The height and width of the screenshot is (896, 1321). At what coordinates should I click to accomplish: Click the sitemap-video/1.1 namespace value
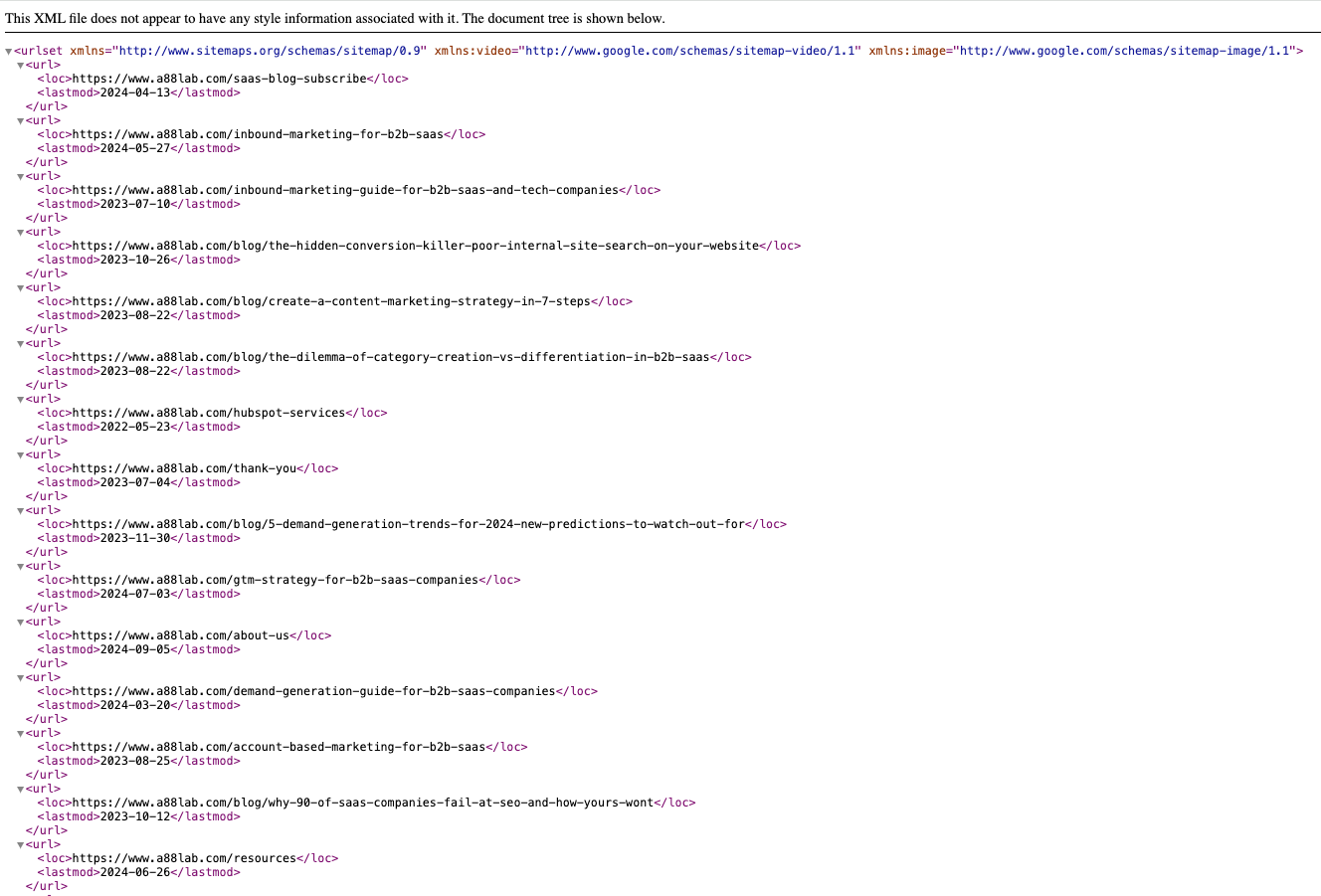point(692,51)
